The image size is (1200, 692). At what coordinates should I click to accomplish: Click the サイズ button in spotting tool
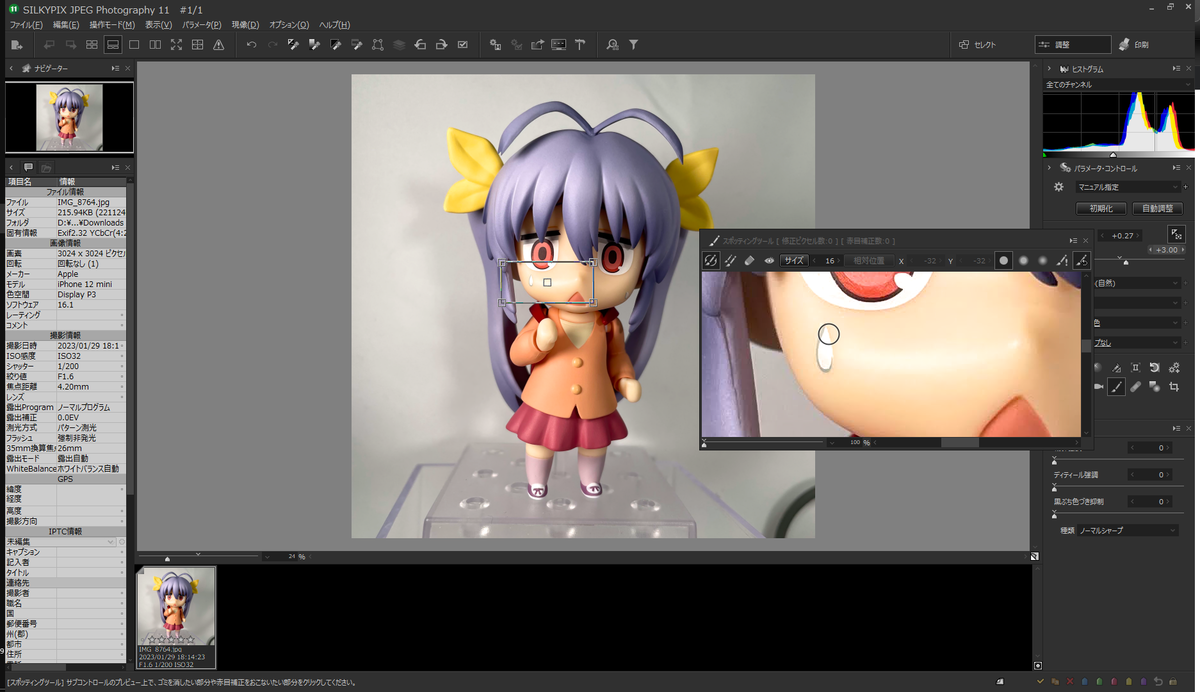[794, 260]
